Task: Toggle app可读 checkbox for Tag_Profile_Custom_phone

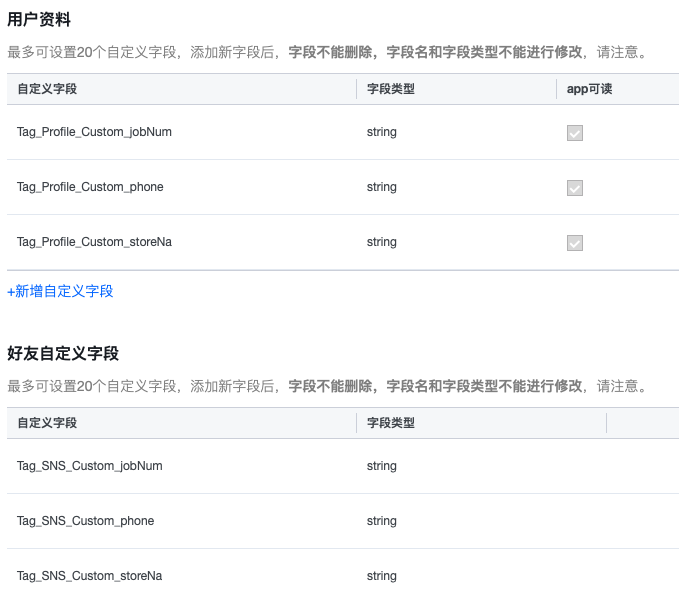Action: (575, 188)
